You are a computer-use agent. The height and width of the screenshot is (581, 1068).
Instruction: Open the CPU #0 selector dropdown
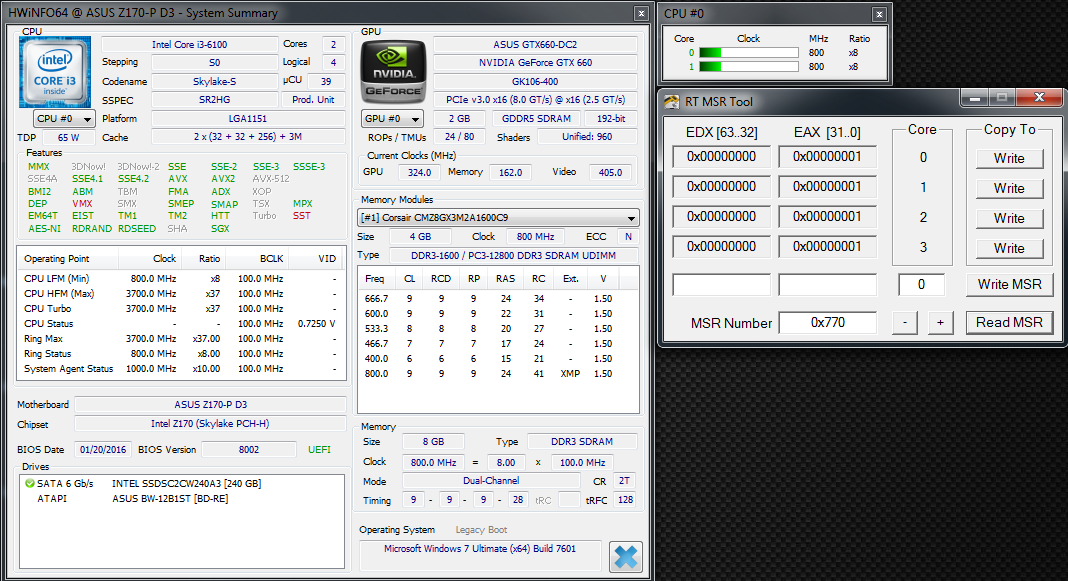point(64,118)
